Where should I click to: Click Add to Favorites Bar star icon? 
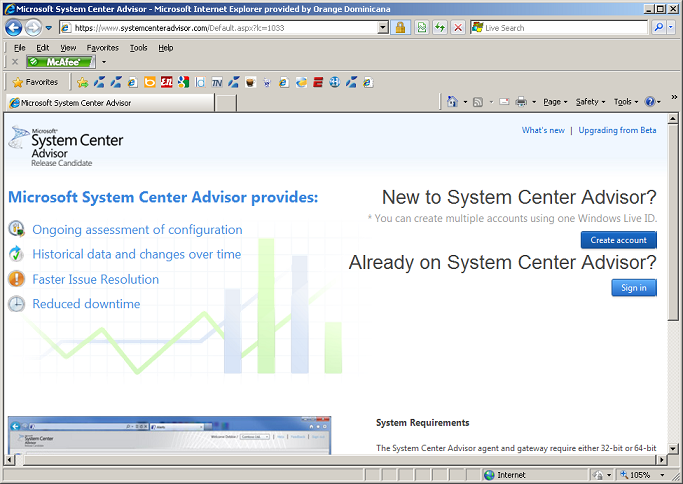click(82, 82)
